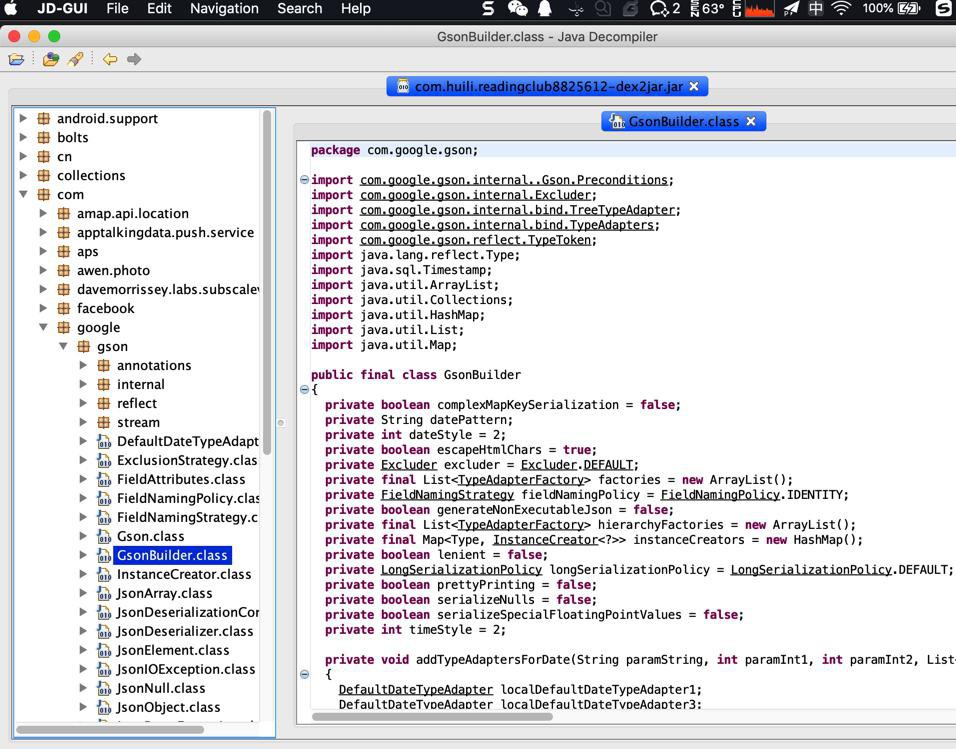Click the tree panel vertical scrollbar

(266, 282)
